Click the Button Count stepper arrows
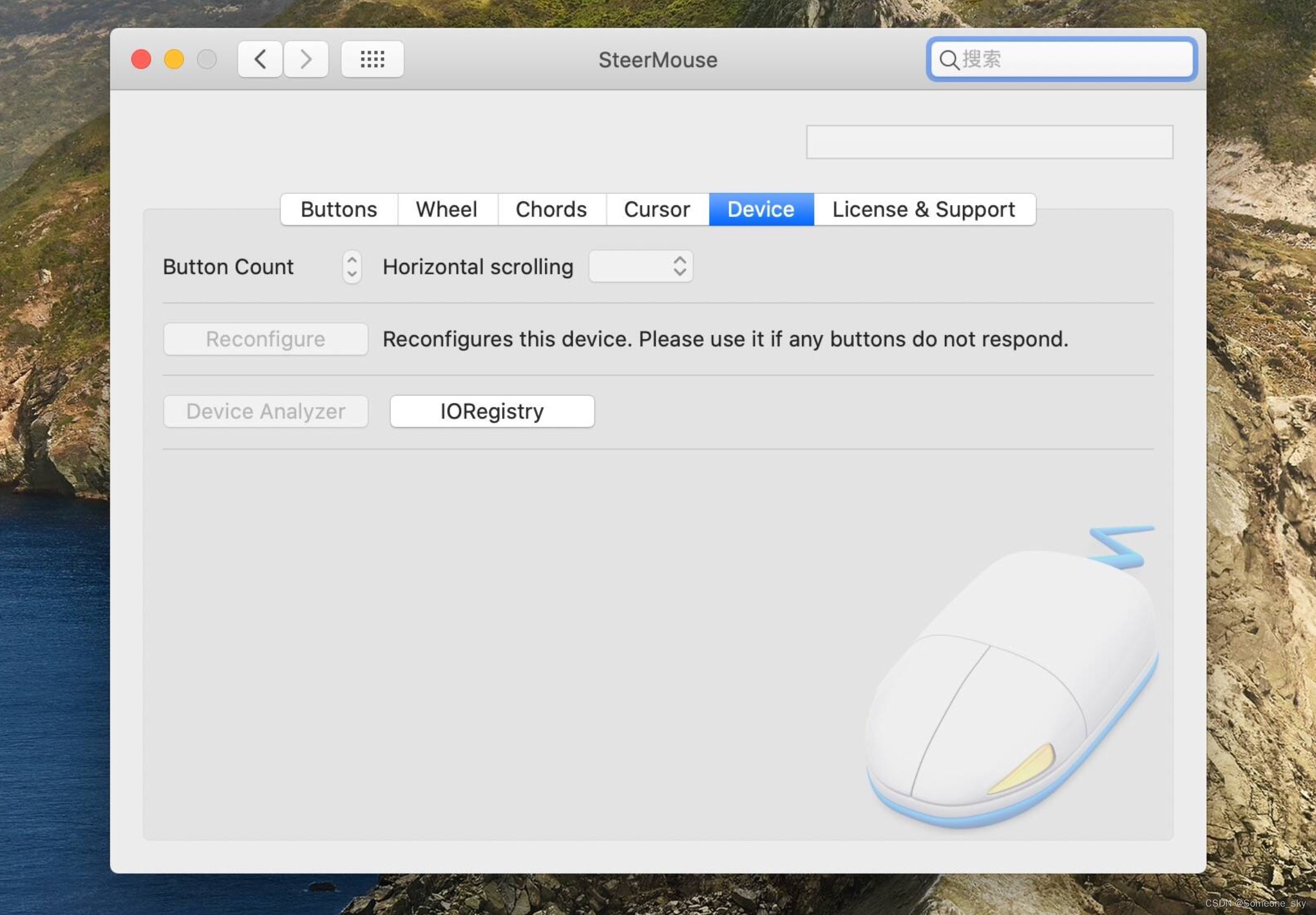 [x=352, y=267]
